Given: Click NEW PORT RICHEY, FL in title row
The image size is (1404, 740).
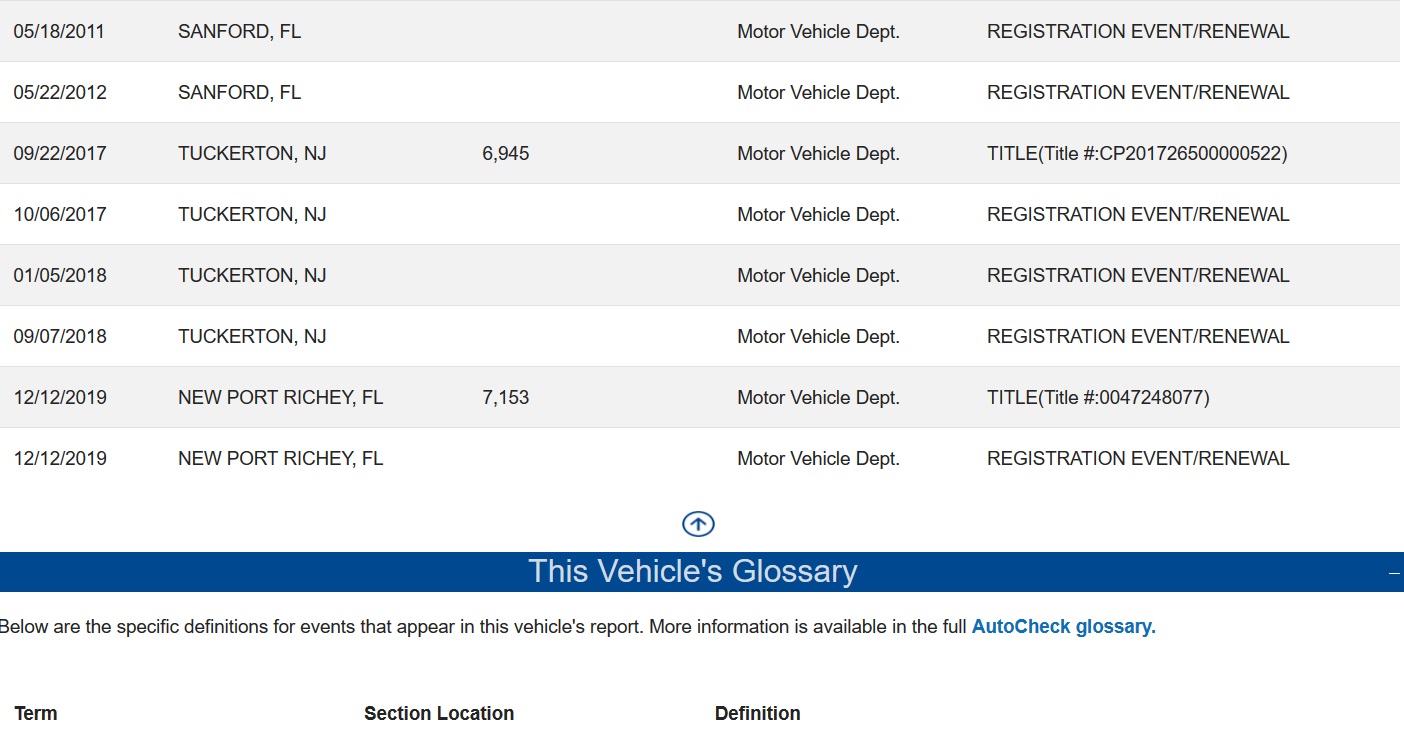Looking at the screenshot, I should pyautogui.click(x=281, y=398).
